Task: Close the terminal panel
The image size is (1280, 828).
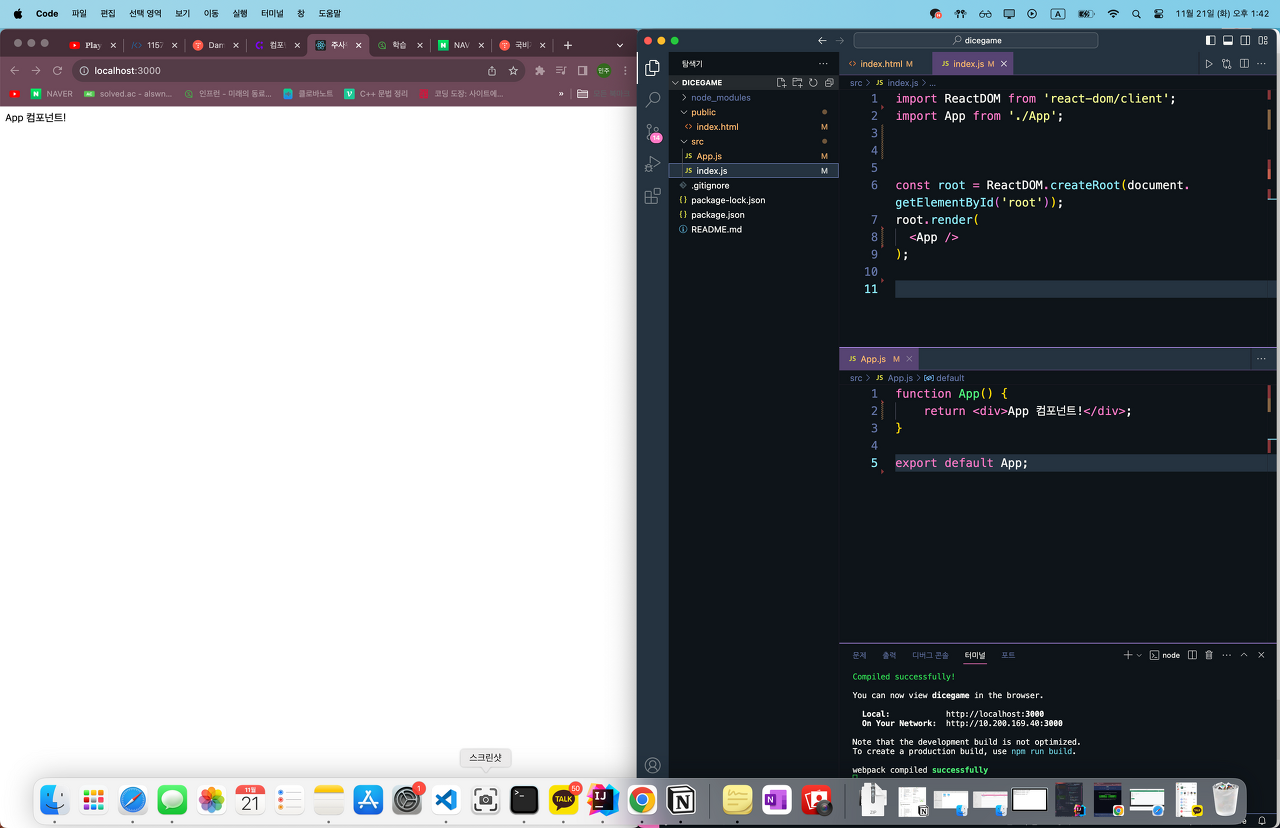Action: (x=1262, y=655)
